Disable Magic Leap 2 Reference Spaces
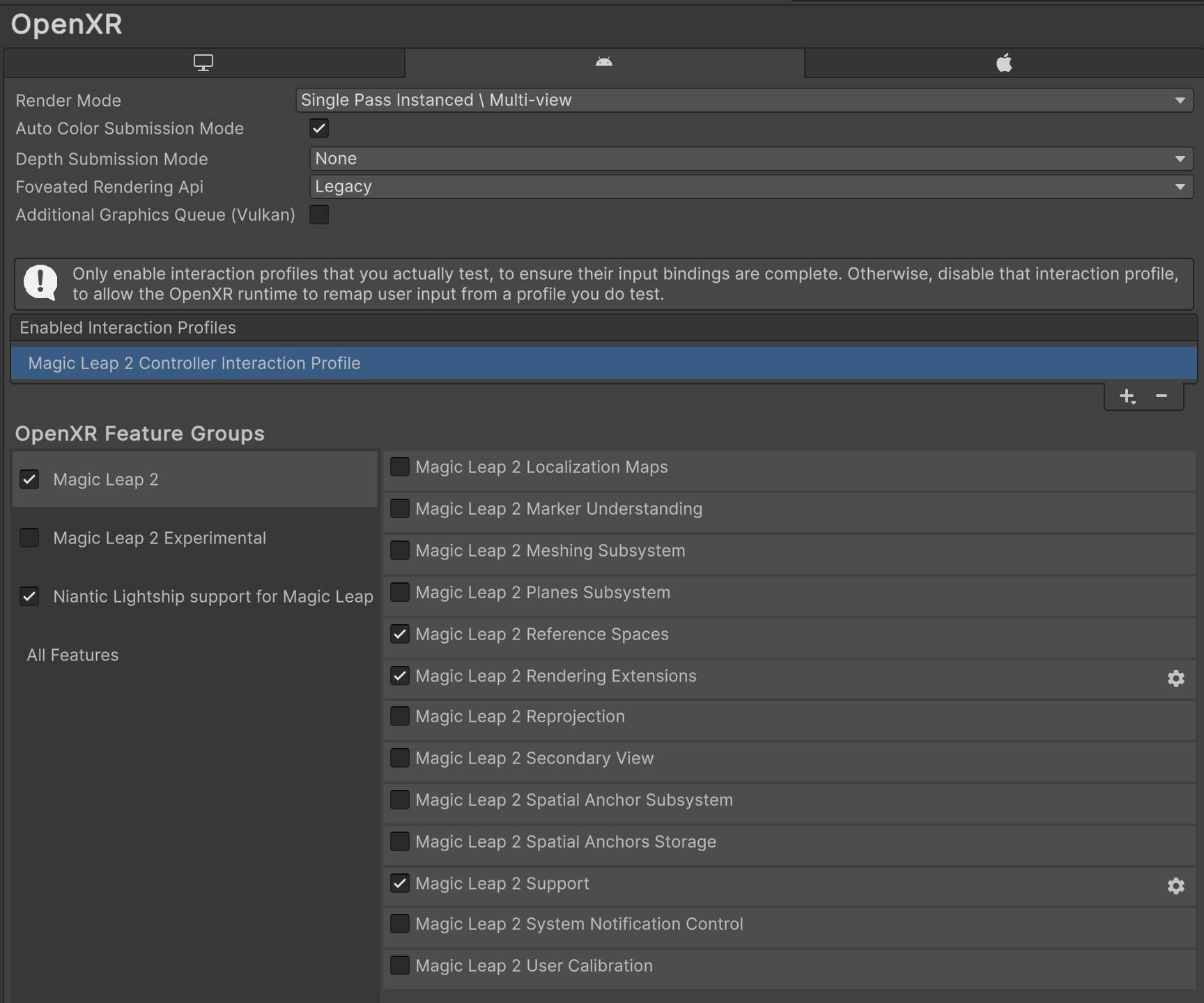The height and width of the screenshot is (1003, 1204). click(x=400, y=634)
